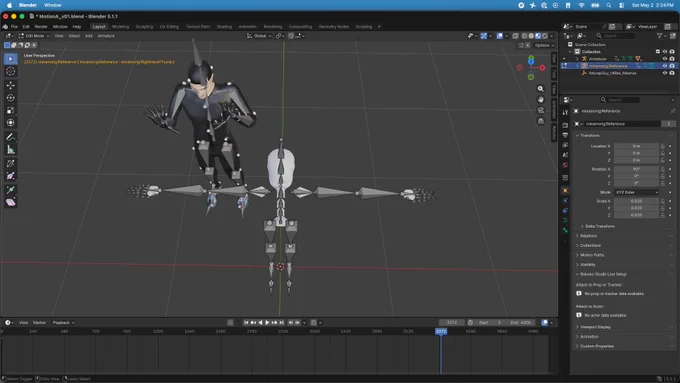Screen dimensions: 680x383
Task: Toggle Location X lock icon
Action: point(662,146)
